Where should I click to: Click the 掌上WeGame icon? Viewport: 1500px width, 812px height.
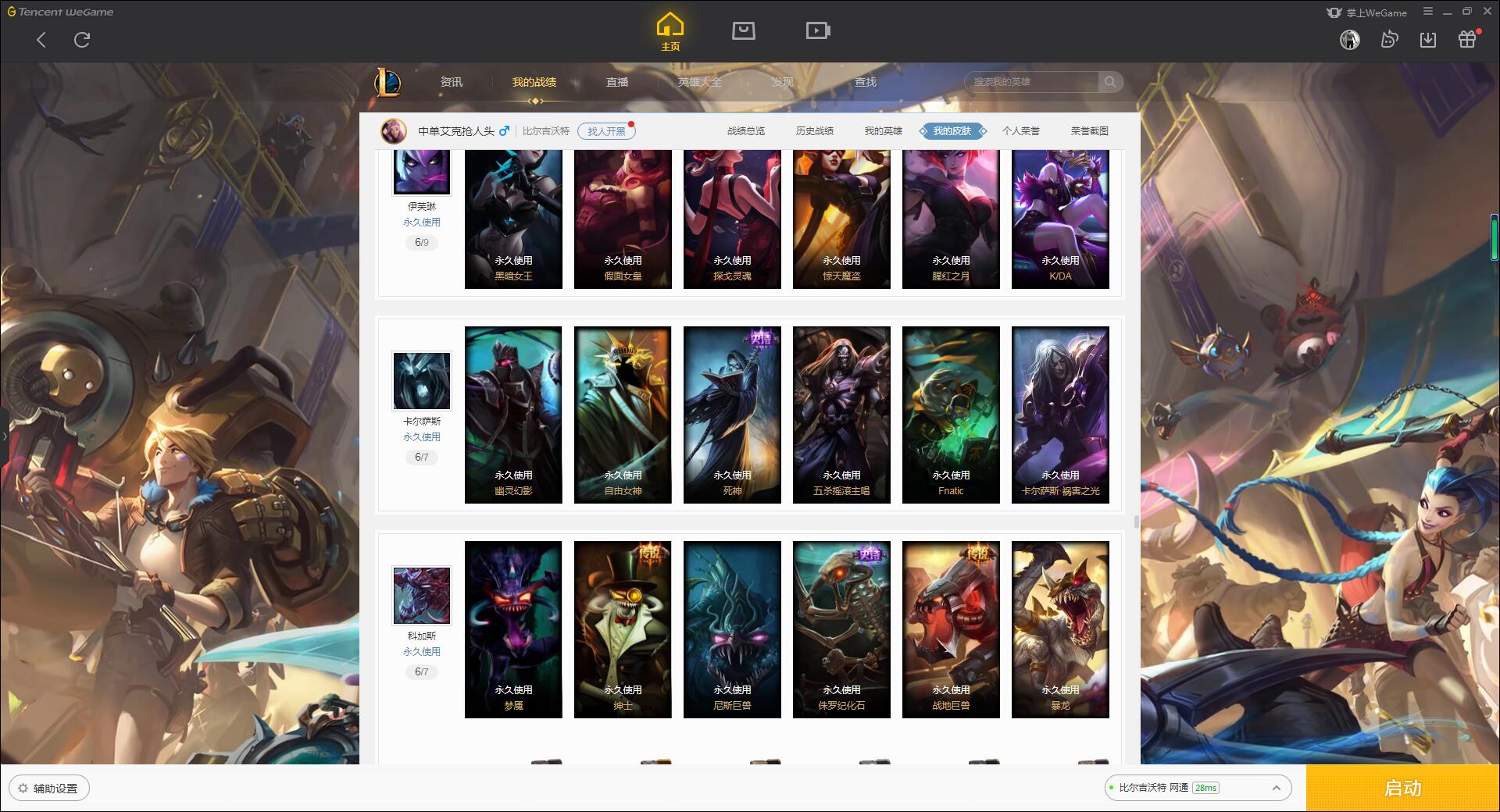click(x=1334, y=12)
